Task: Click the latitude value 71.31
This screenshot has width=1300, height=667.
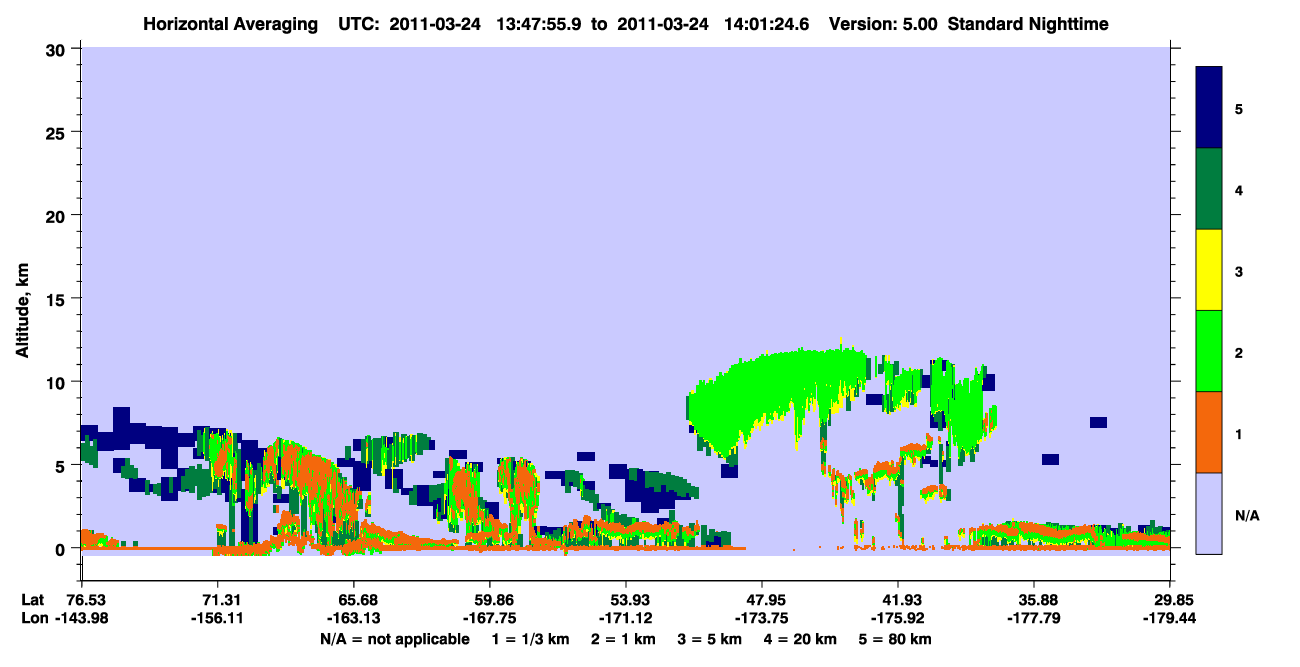Action: 217,599
